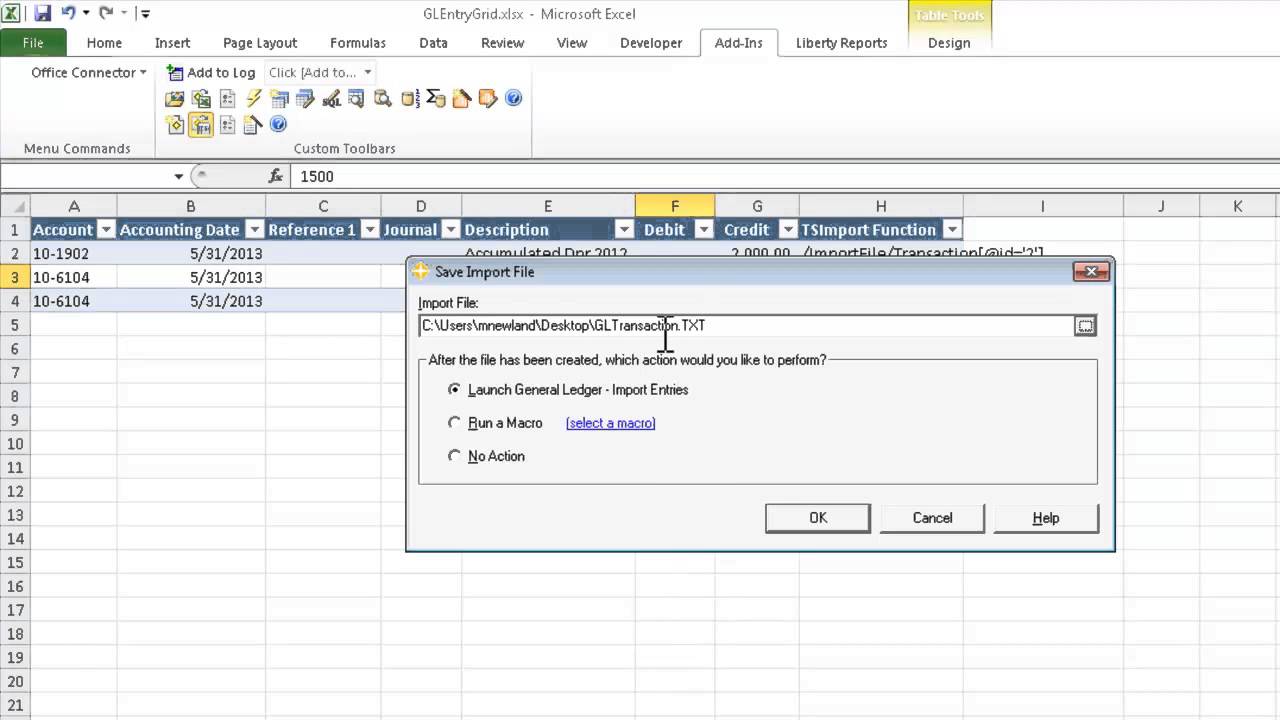Viewport: 1280px width, 720px height.
Task: Click the blue help icon in second toolbar row
Action: (x=279, y=124)
